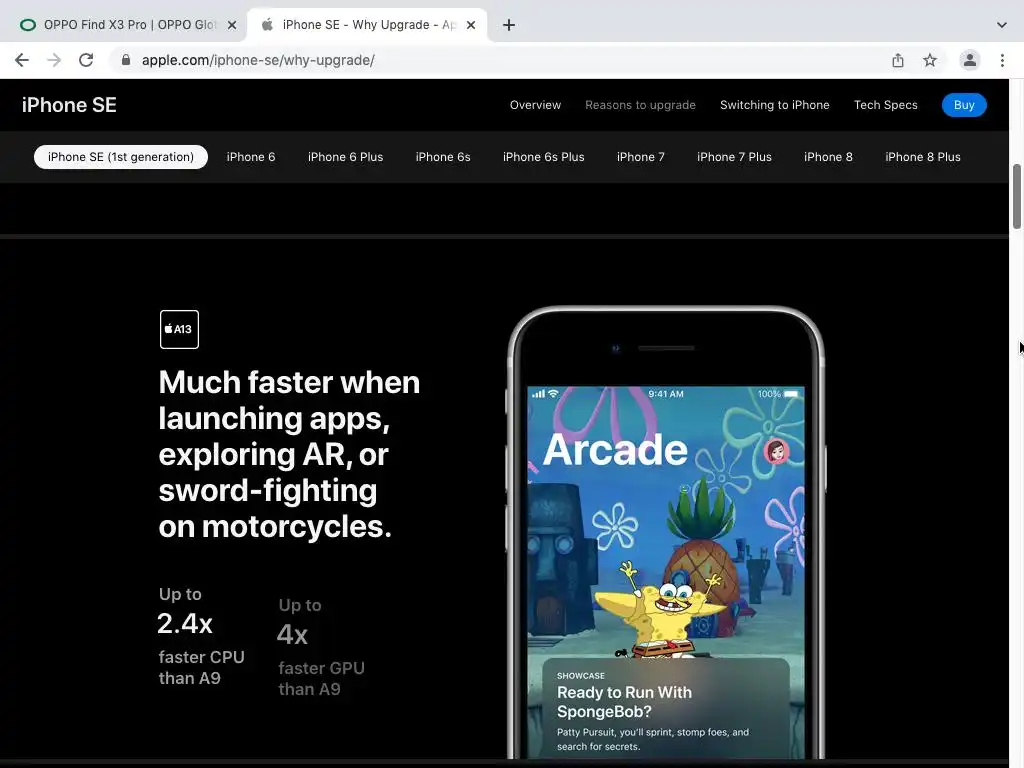Share this page using the share icon
Image resolution: width=1024 pixels, height=768 pixels.
click(x=898, y=60)
